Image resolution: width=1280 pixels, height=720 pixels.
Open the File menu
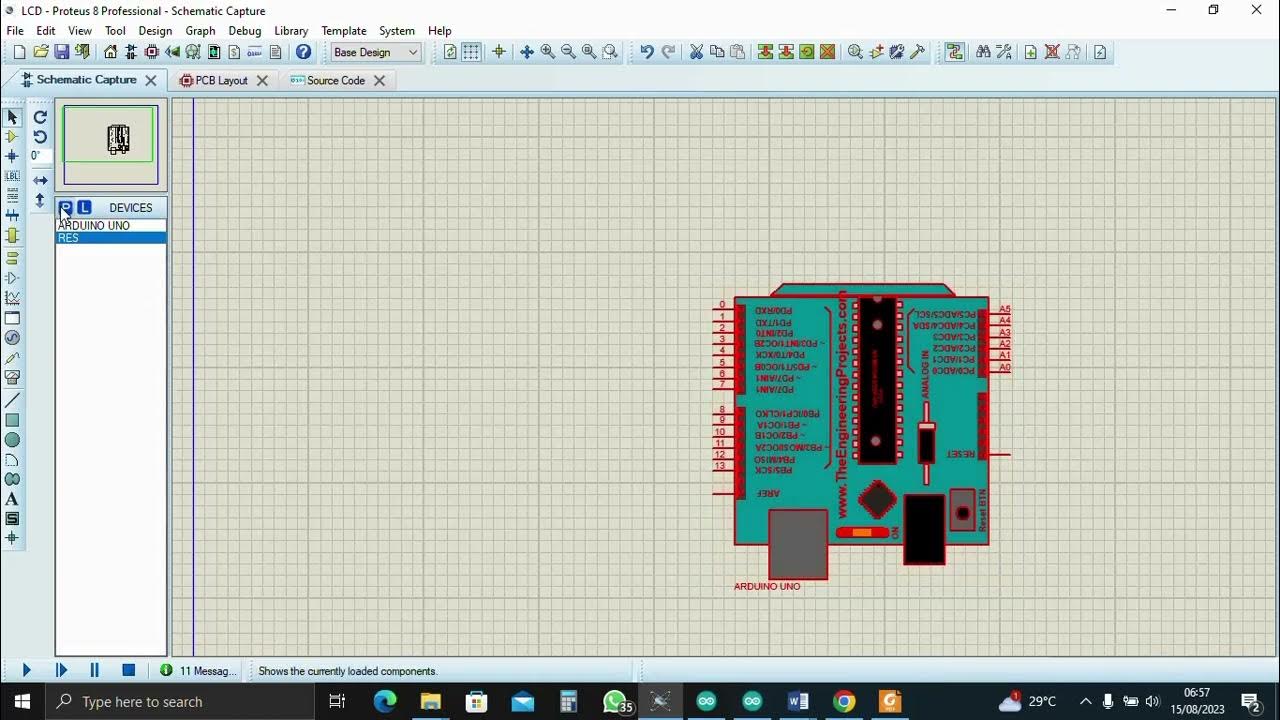15,31
